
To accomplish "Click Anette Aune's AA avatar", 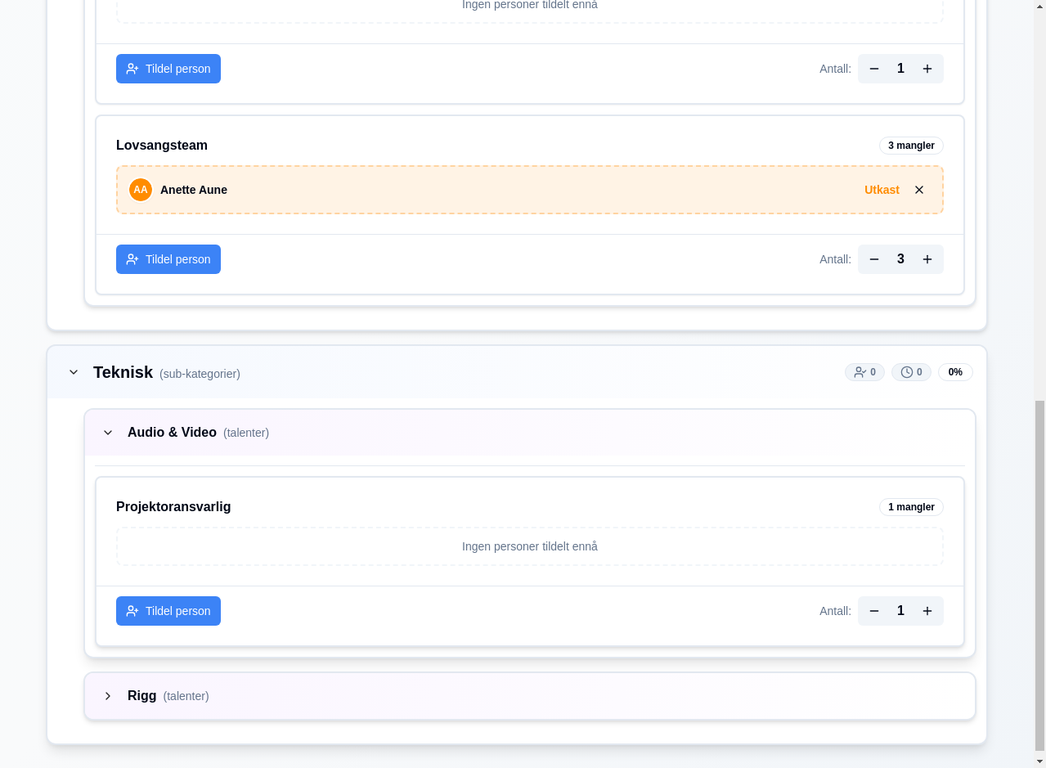I will click(141, 190).
